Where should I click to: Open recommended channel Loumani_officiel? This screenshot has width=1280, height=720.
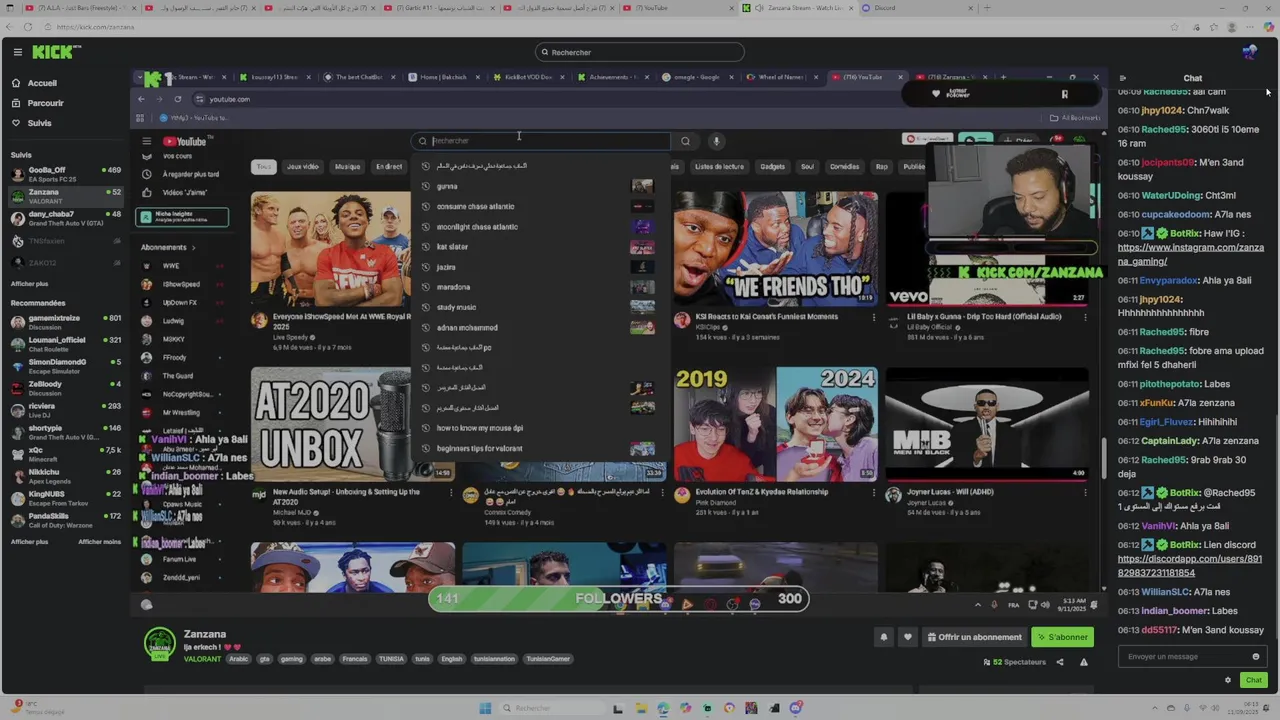[x=65, y=344]
